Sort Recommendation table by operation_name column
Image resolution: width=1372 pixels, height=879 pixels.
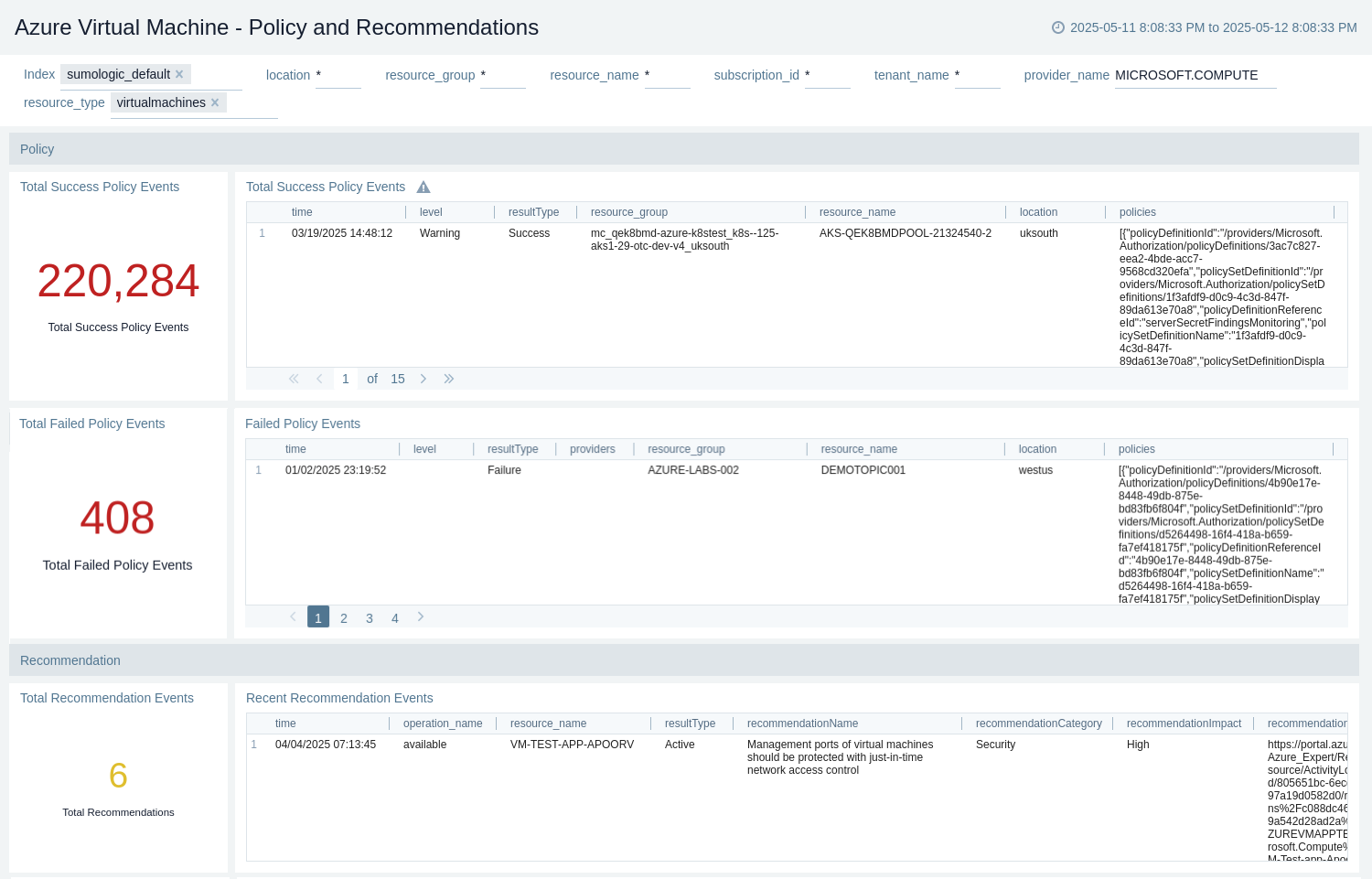tap(443, 724)
